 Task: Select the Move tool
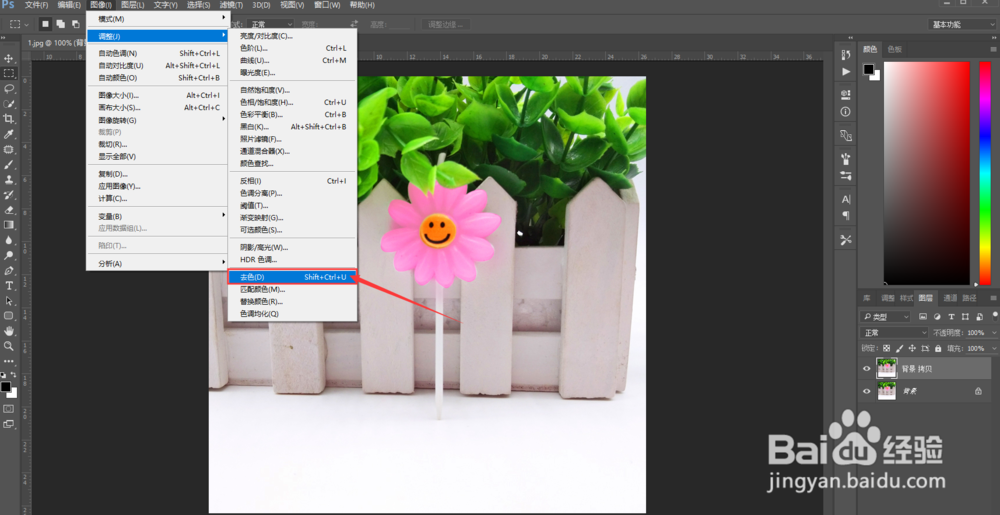tap(9, 58)
